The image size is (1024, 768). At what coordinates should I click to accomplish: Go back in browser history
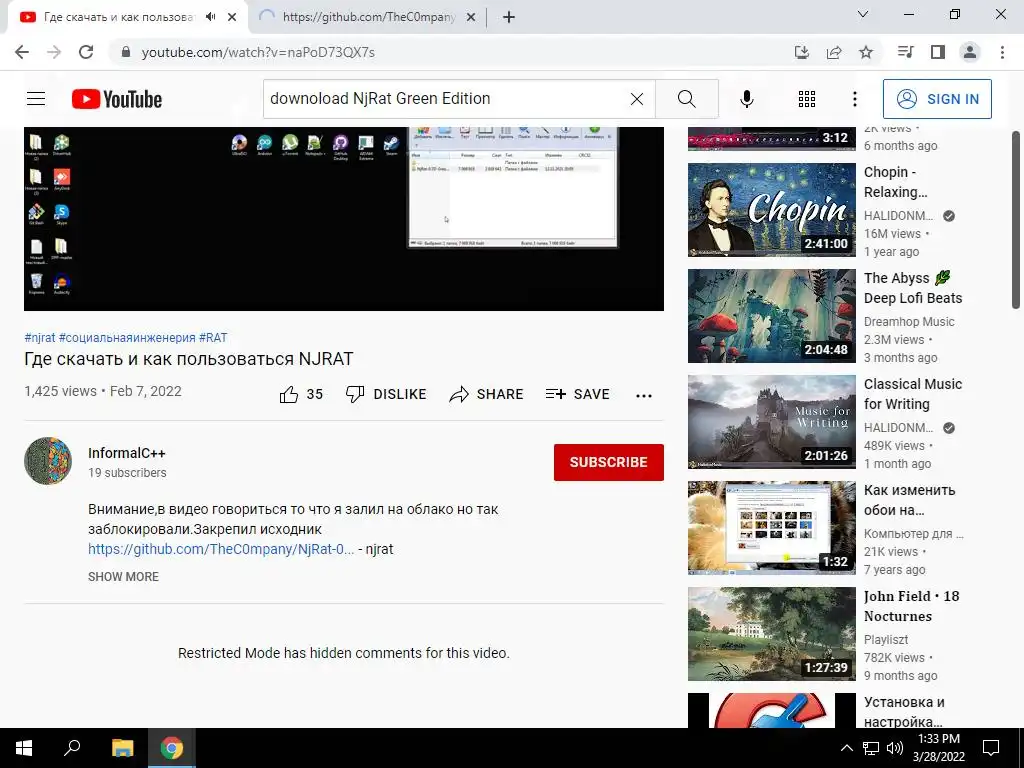(x=22, y=52)
